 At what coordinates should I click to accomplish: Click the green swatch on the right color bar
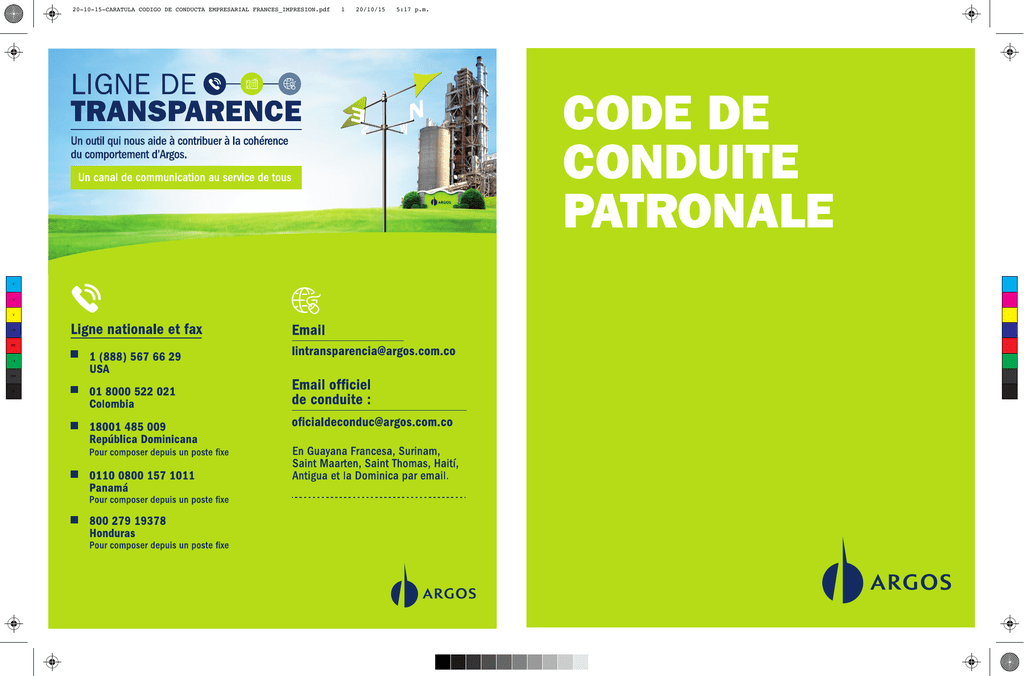point(1010,361)
